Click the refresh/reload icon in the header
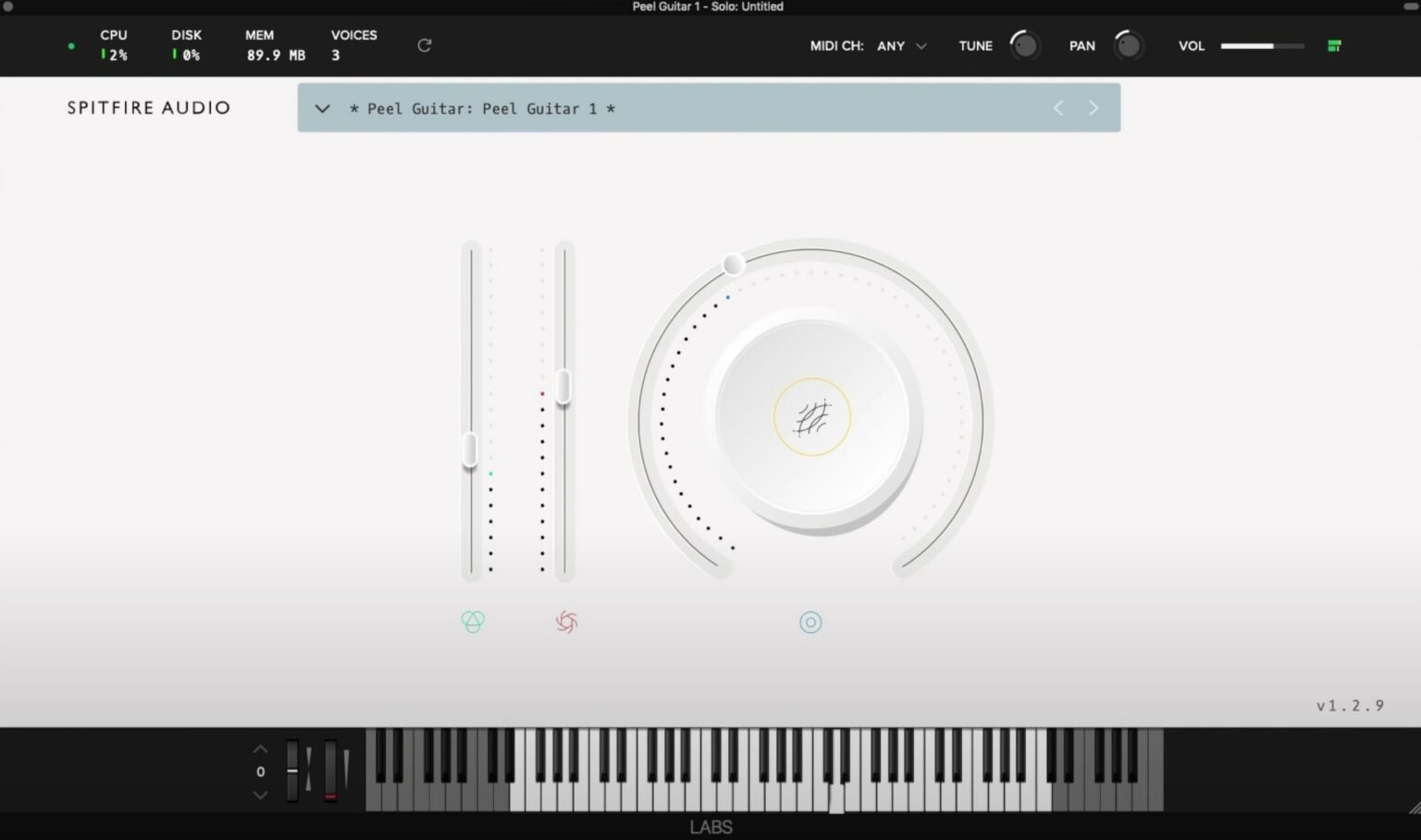The image size is (1421, 840). click(x=425, y=44)
